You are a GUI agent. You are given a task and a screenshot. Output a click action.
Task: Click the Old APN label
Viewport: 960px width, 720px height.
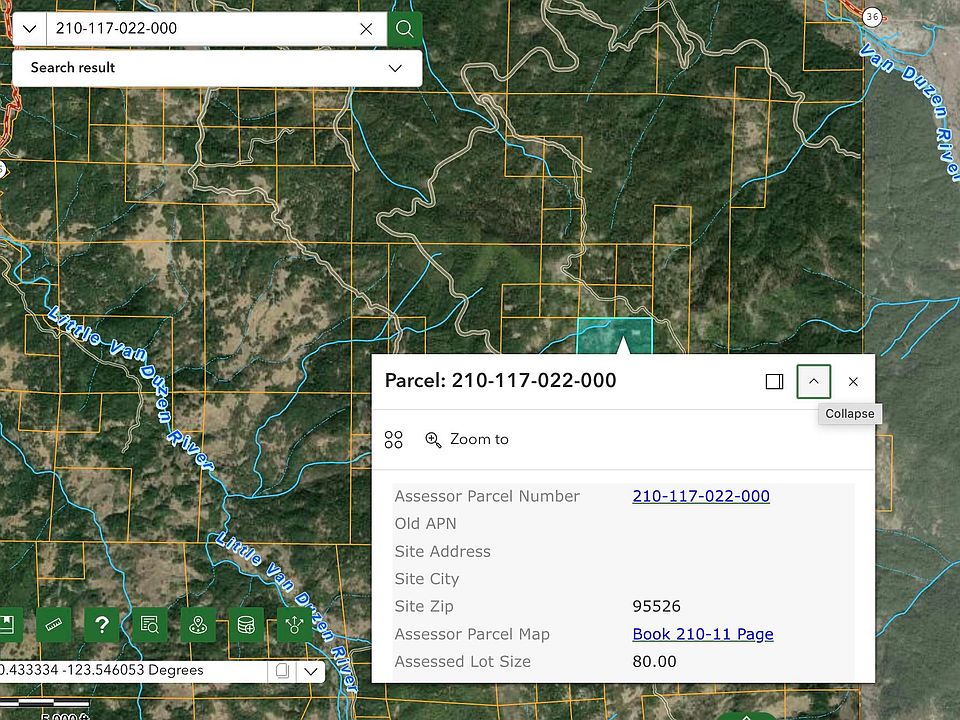click(426, 523)
